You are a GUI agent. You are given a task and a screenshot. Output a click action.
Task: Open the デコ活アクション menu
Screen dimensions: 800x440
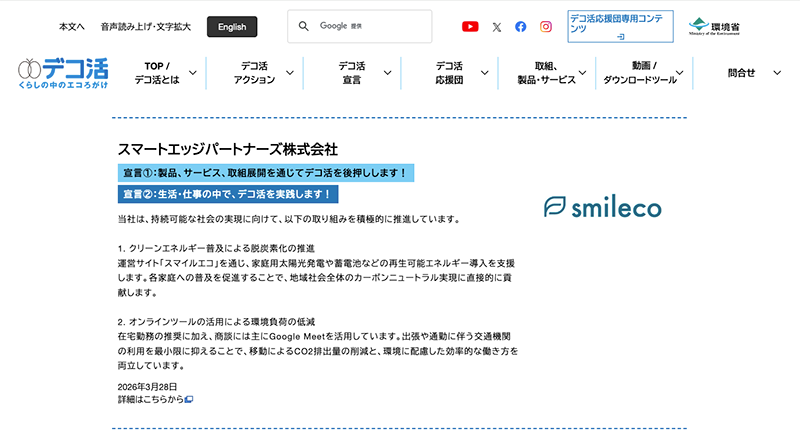coord(254,73)
